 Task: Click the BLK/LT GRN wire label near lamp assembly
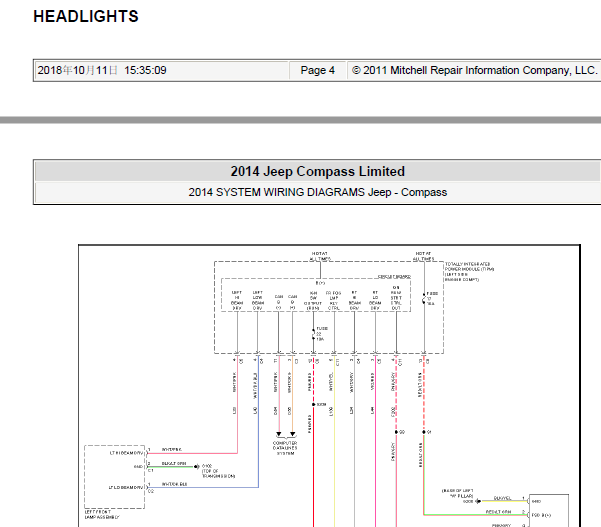(x=174, y=463)
